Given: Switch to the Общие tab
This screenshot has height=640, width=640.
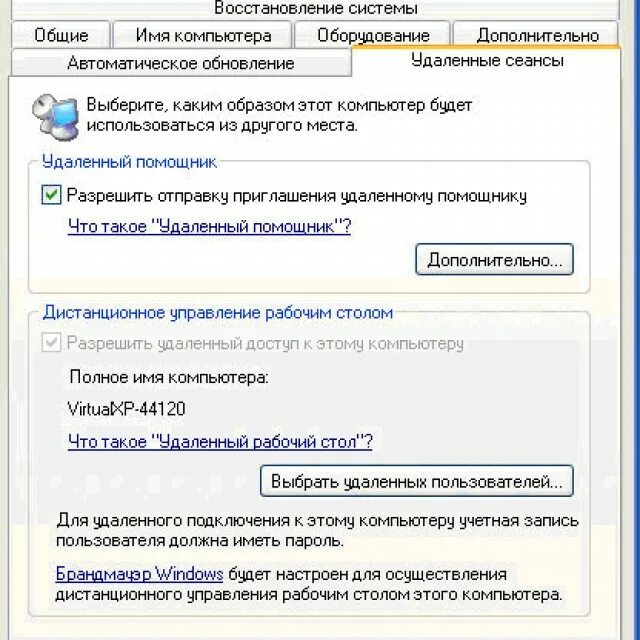Looking at the screenshot, I should pyautogui.click(x=61, y=36).
